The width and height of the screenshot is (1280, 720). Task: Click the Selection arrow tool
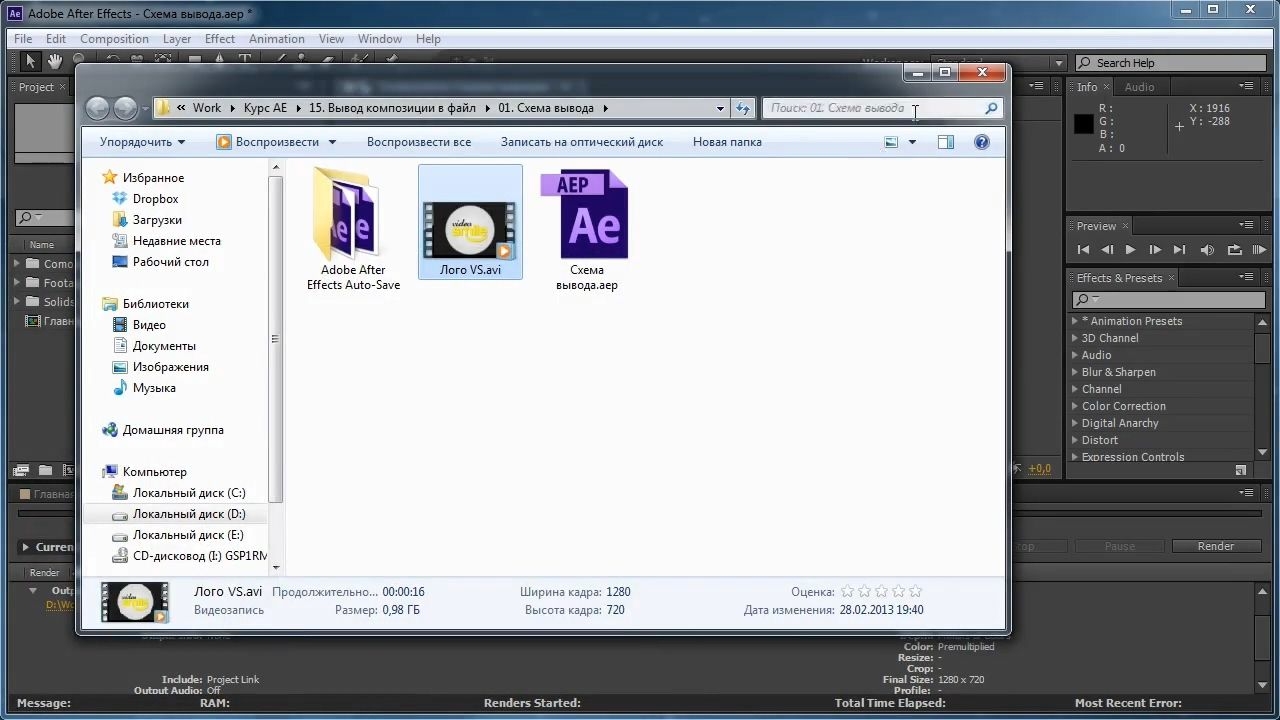(x=30, y=61)
